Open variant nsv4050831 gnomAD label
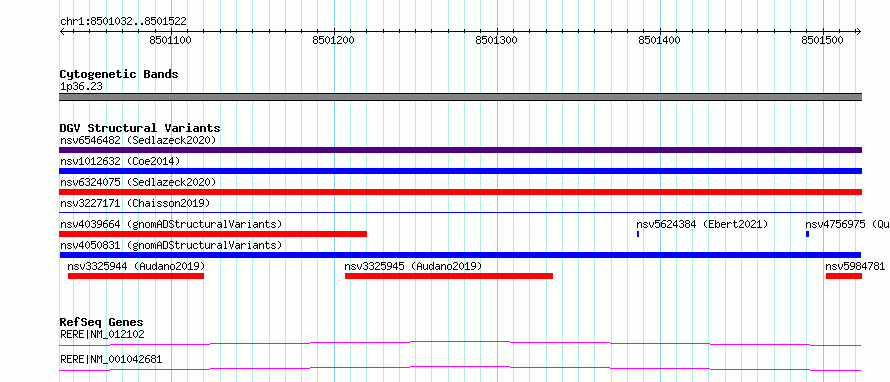This screenshot has width=890, height=382. click(171, 245)
